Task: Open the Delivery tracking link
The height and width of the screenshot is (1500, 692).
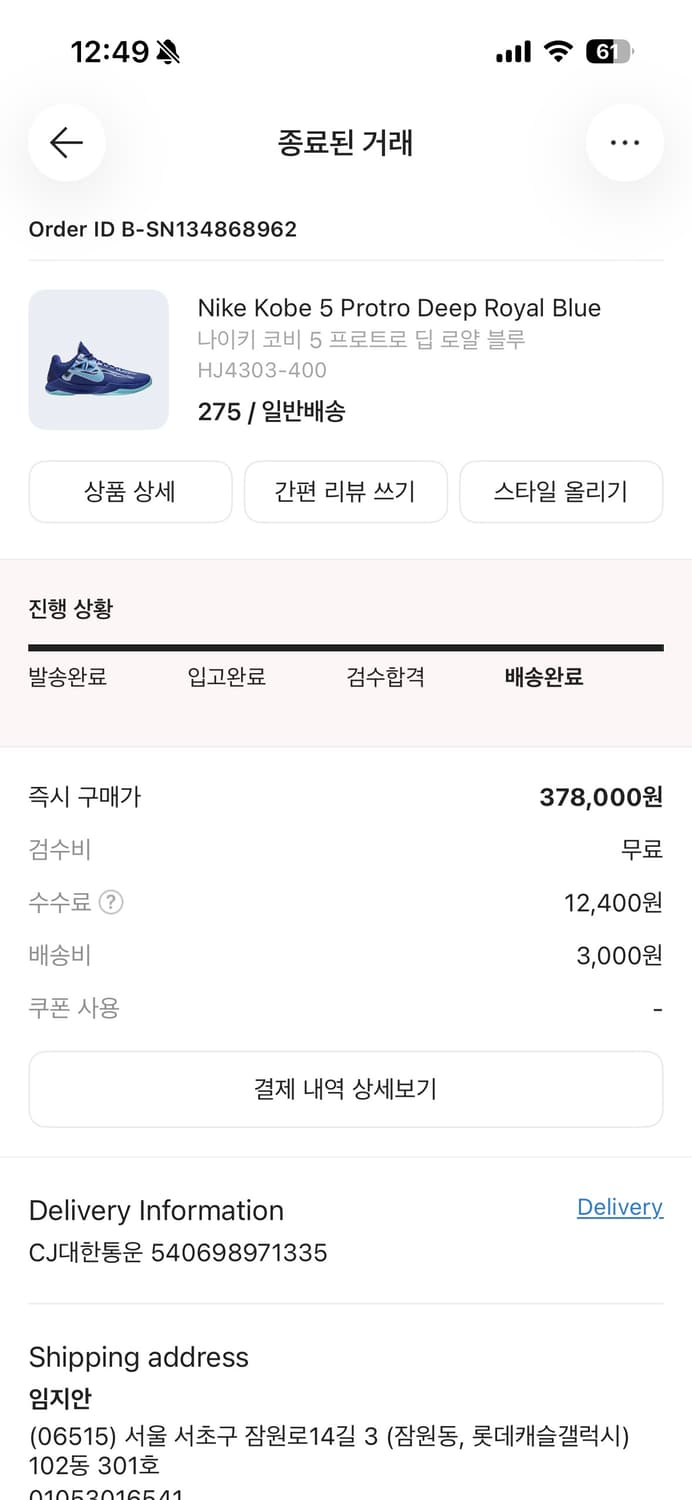Action: 620,1207
